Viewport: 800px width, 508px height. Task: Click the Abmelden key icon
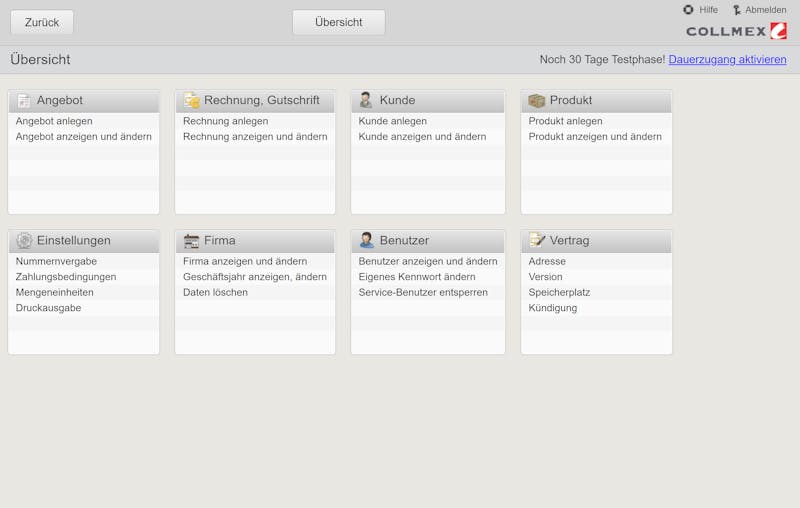736,10
